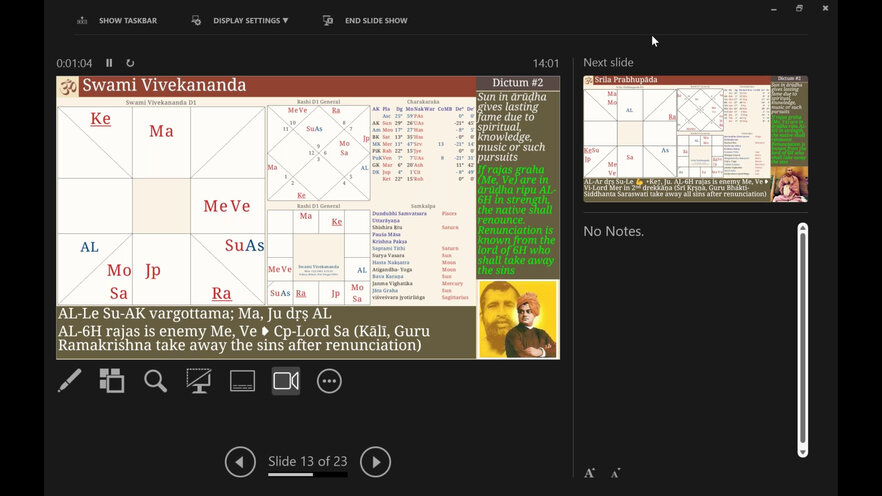Activate the zoom into slide magnifier
The width and height of the screenshot is (882, 496).
pyautogui.click(x=155, y=381)
